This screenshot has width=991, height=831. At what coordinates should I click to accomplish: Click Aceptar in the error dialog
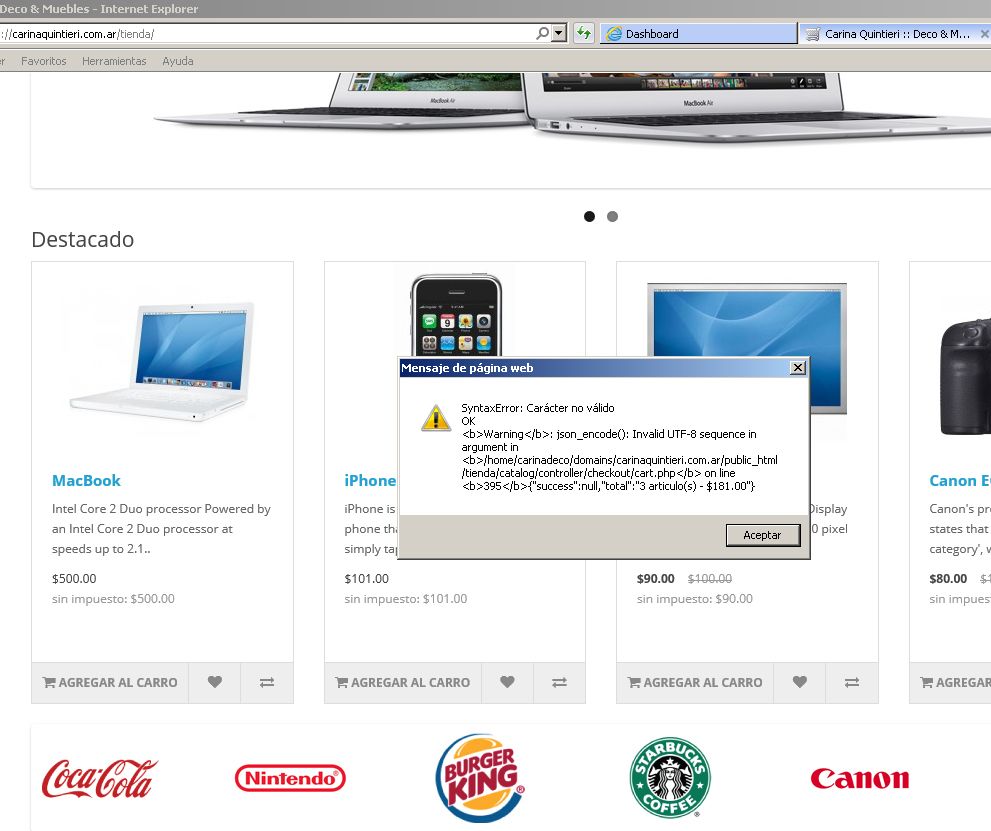763,535
